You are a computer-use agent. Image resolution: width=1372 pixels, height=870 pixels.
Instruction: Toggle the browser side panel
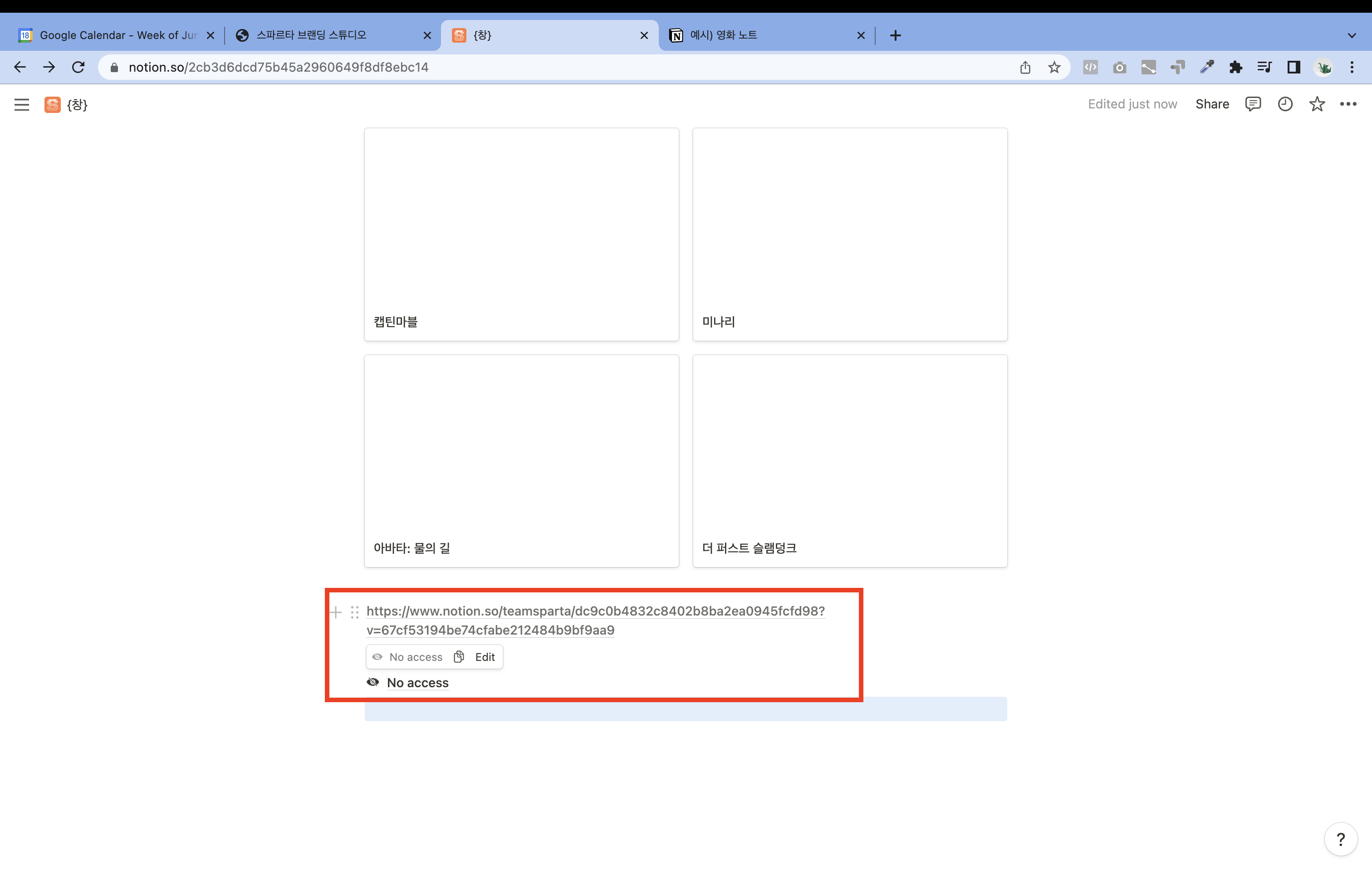(x=1294, y=67)
